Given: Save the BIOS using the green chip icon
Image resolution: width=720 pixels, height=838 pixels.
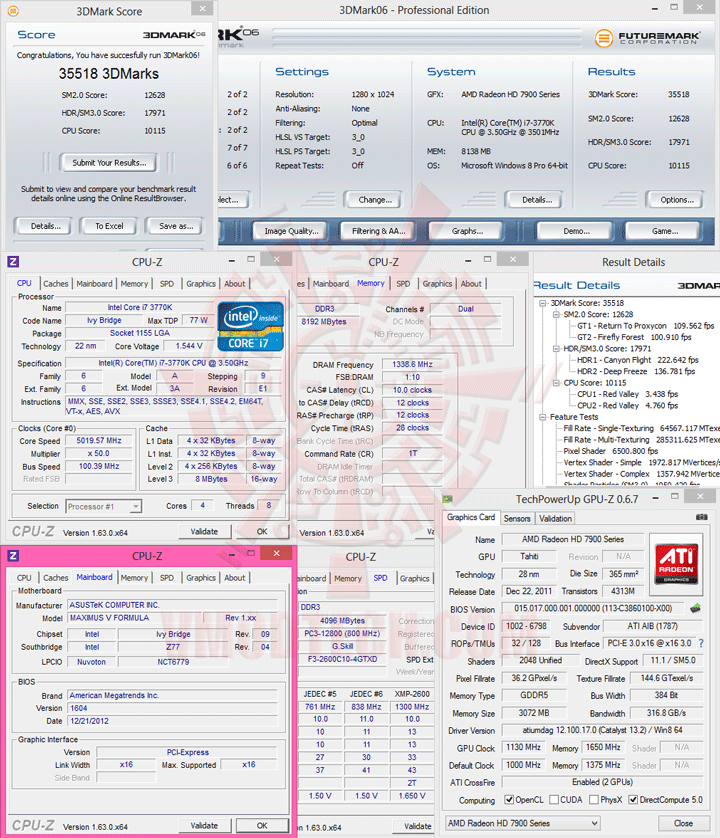Looking at the screenshot, I should tap(695, 608).
